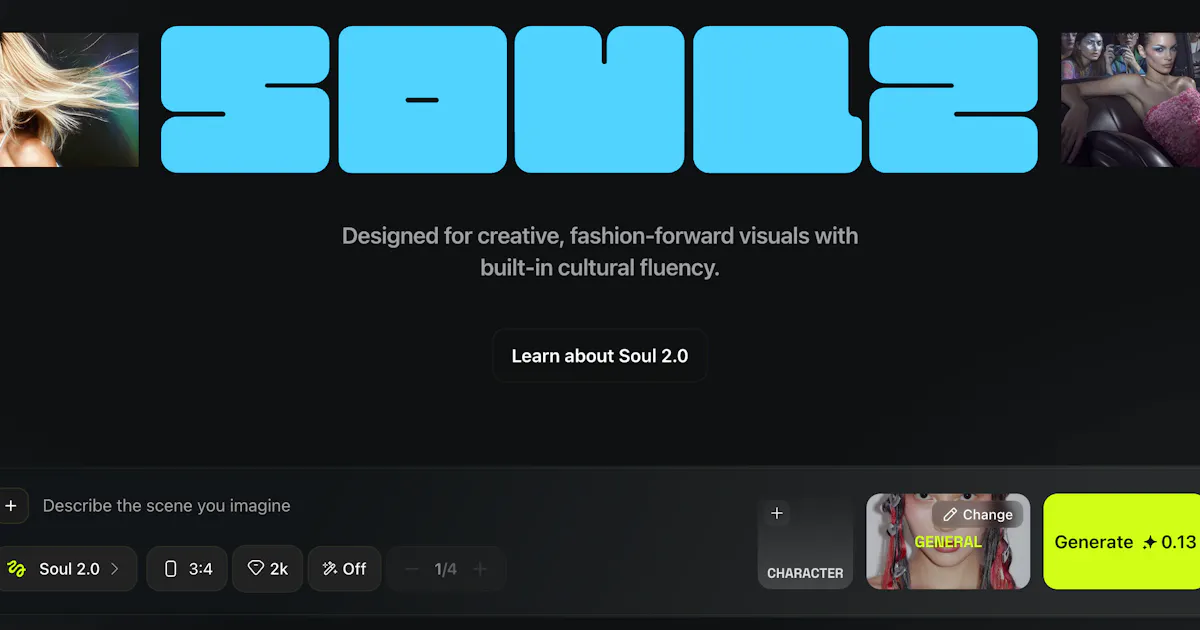Click the blonde hair sample image
1200x630 pixels.
69,99
